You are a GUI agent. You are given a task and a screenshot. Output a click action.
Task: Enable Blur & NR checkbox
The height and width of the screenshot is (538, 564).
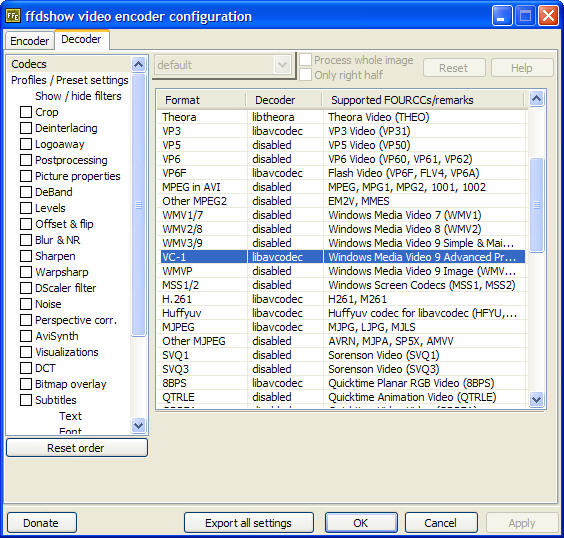click(26, 240)
